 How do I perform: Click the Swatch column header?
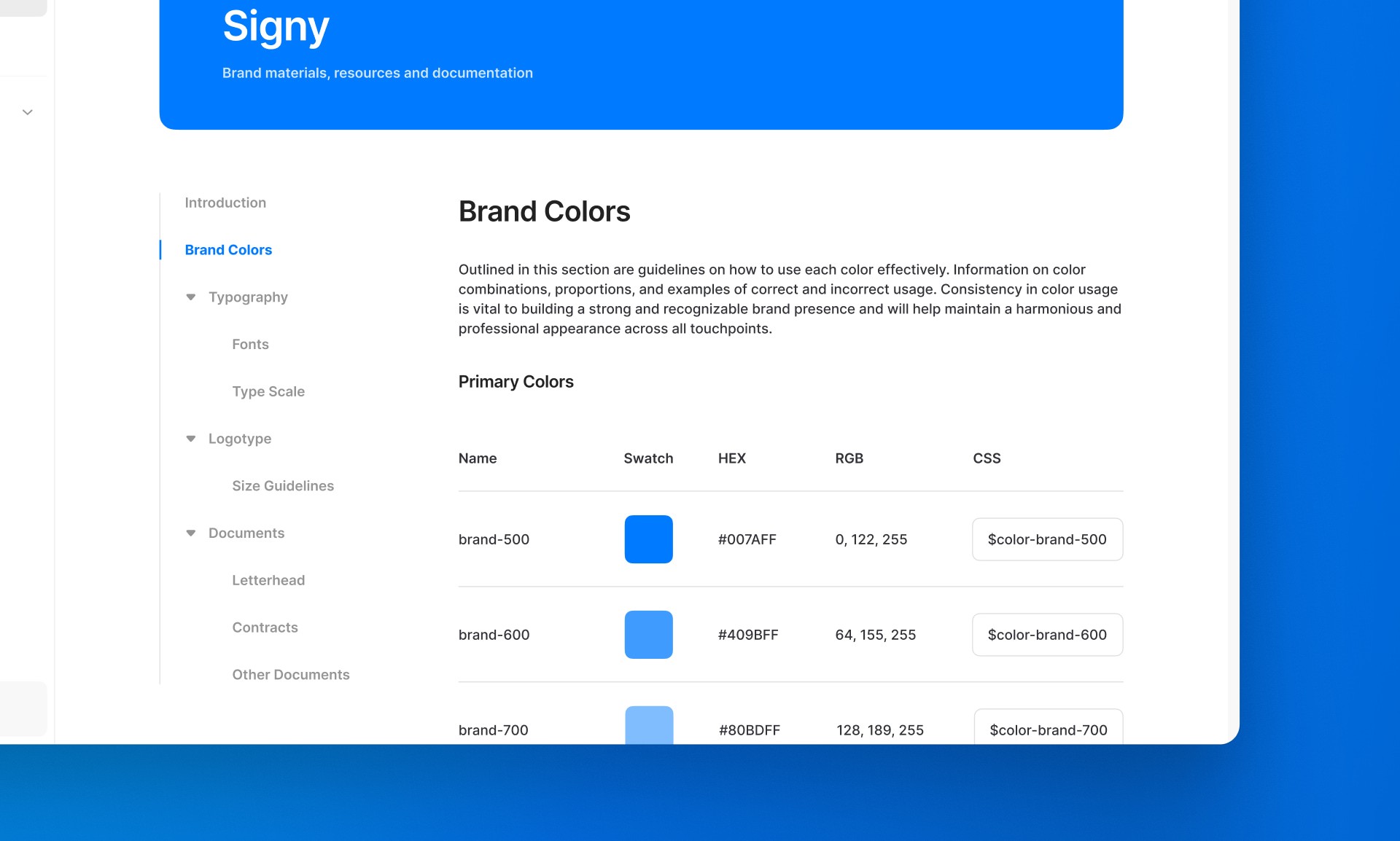648,458
